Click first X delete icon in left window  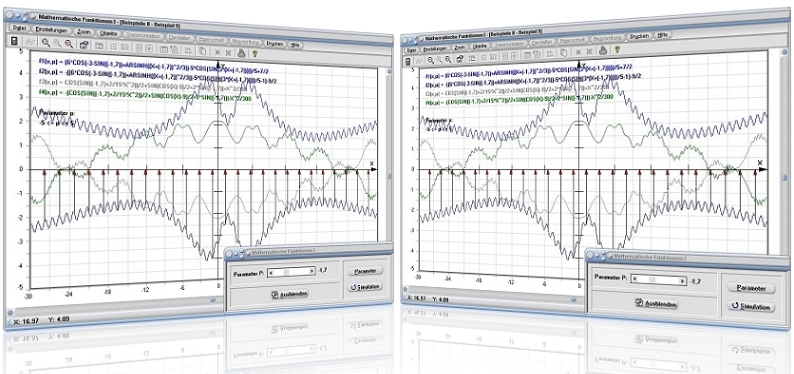[x=217, y=52]
